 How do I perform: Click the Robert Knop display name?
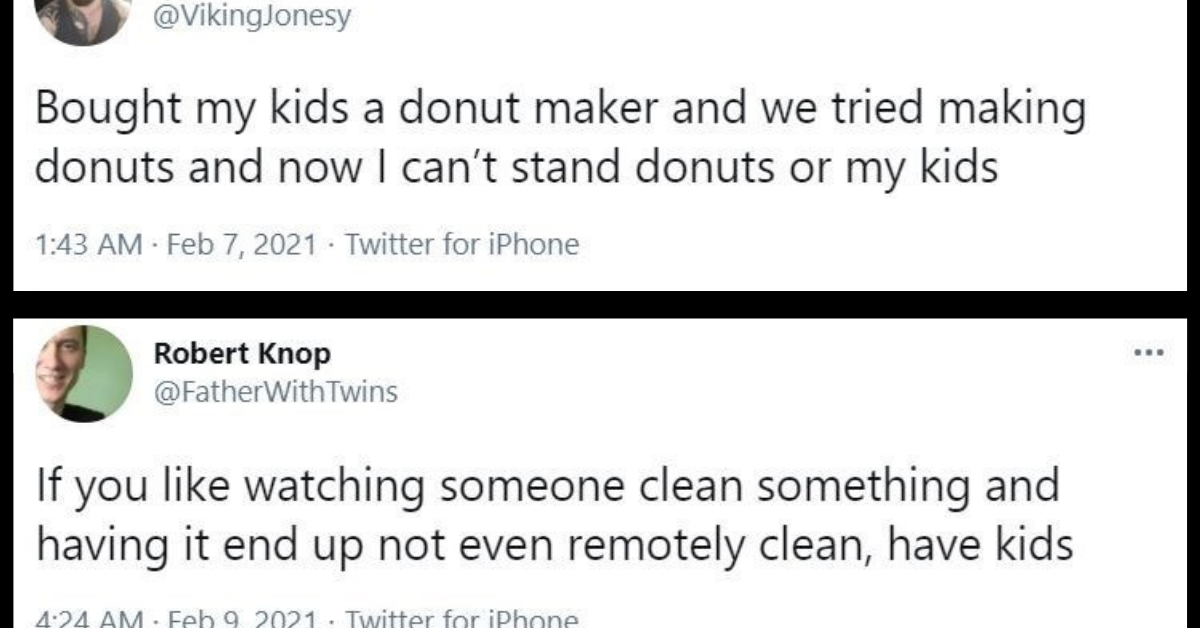241,354
